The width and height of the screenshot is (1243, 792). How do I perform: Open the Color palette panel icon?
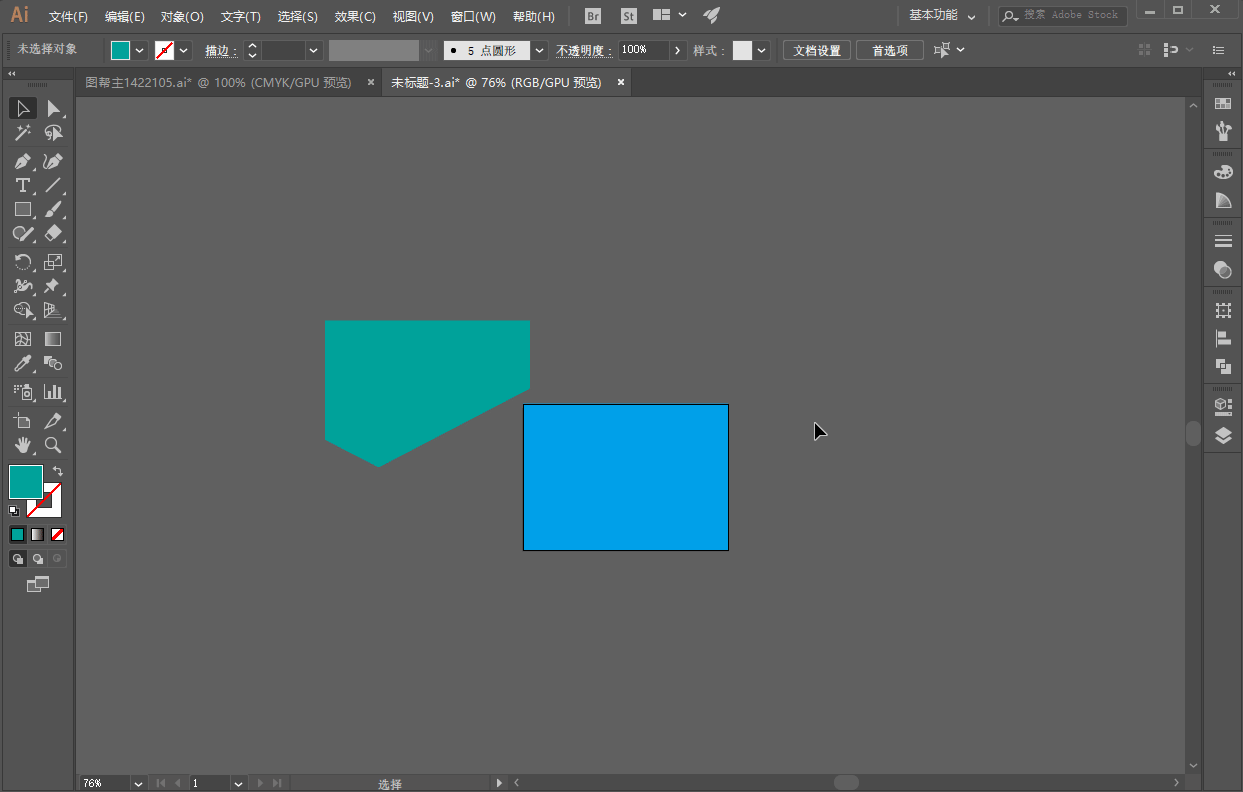[x=1222, y=173]
